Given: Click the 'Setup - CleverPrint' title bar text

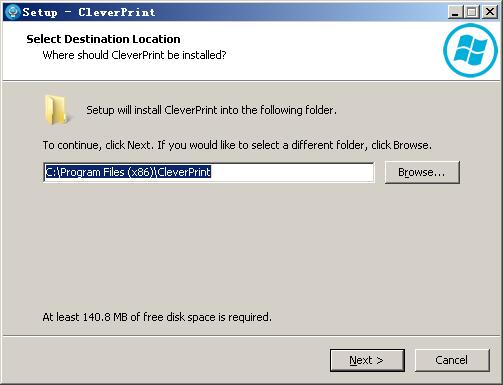Looking at the screenshot, I should pyautogui.click(x=89, y=12).
